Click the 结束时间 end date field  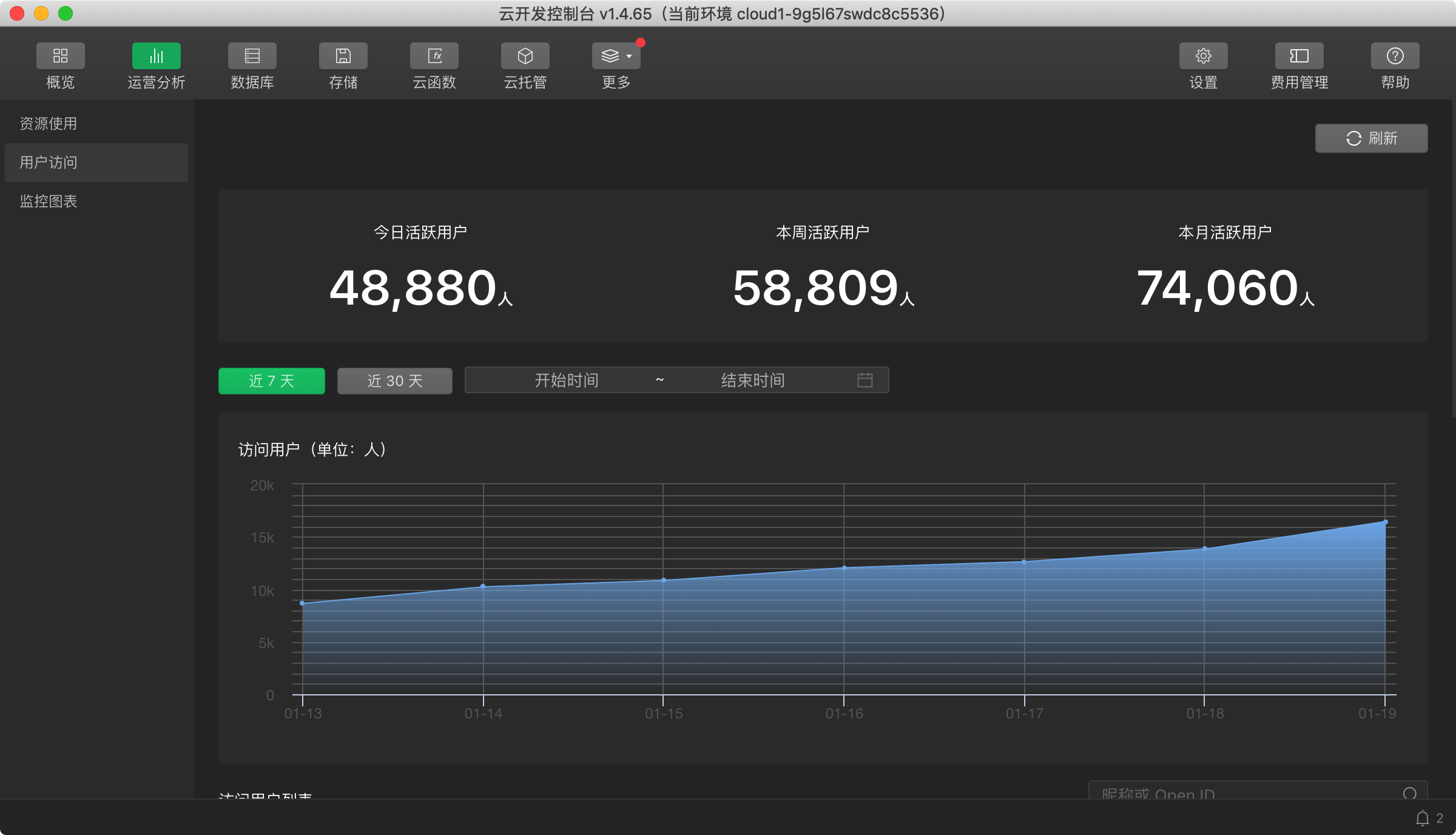tap(752, 380)
